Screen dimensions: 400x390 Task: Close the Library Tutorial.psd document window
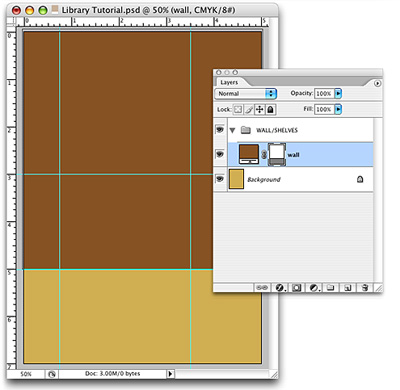tap(16, 10)
